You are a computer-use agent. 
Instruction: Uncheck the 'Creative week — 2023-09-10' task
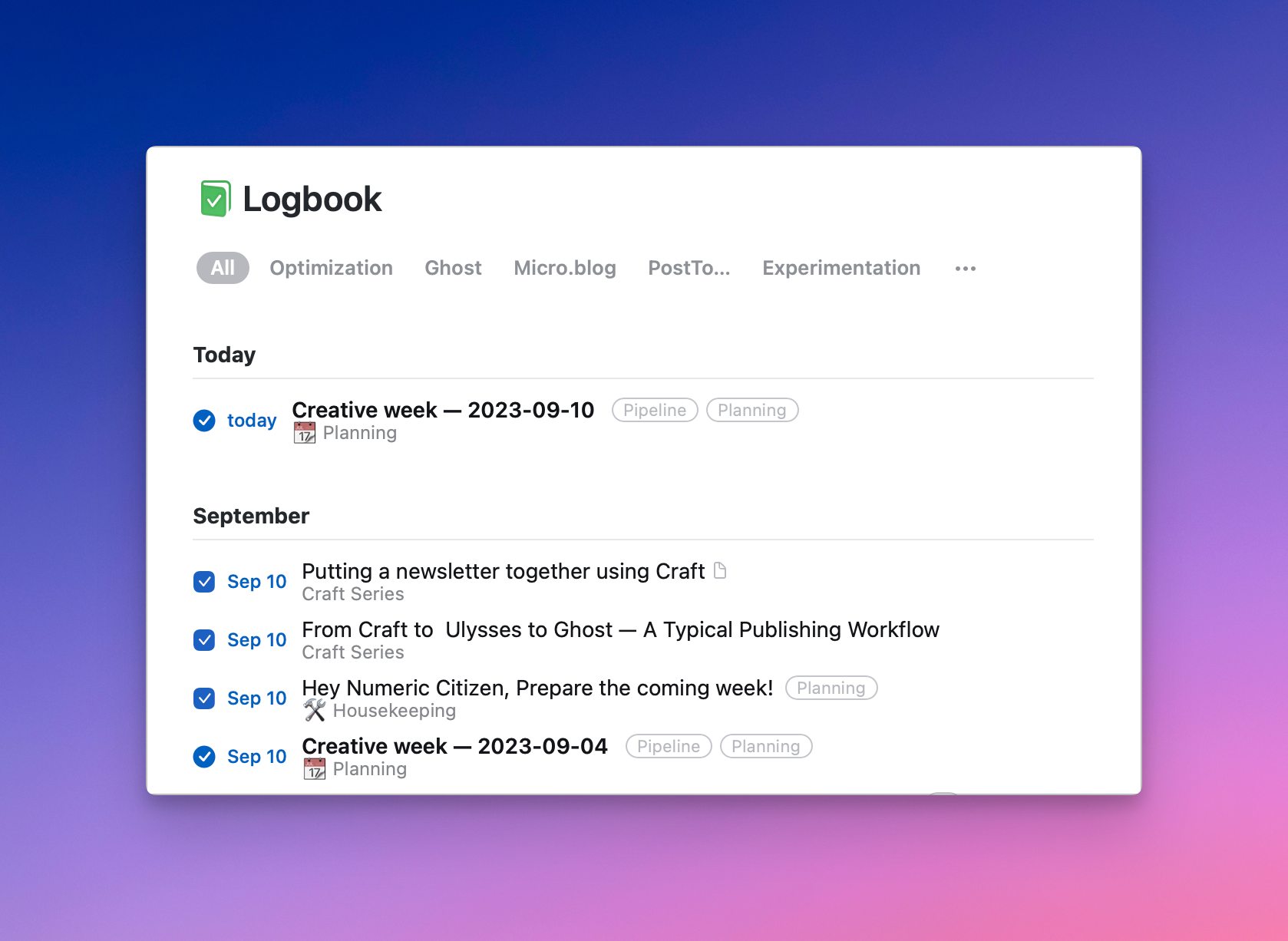(204, 421)
